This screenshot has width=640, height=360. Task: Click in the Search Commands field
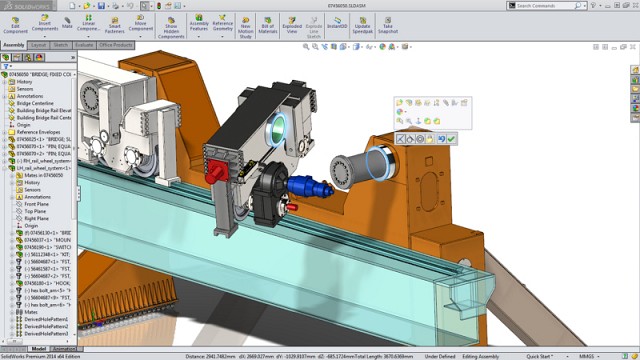[x=545, y=6]
